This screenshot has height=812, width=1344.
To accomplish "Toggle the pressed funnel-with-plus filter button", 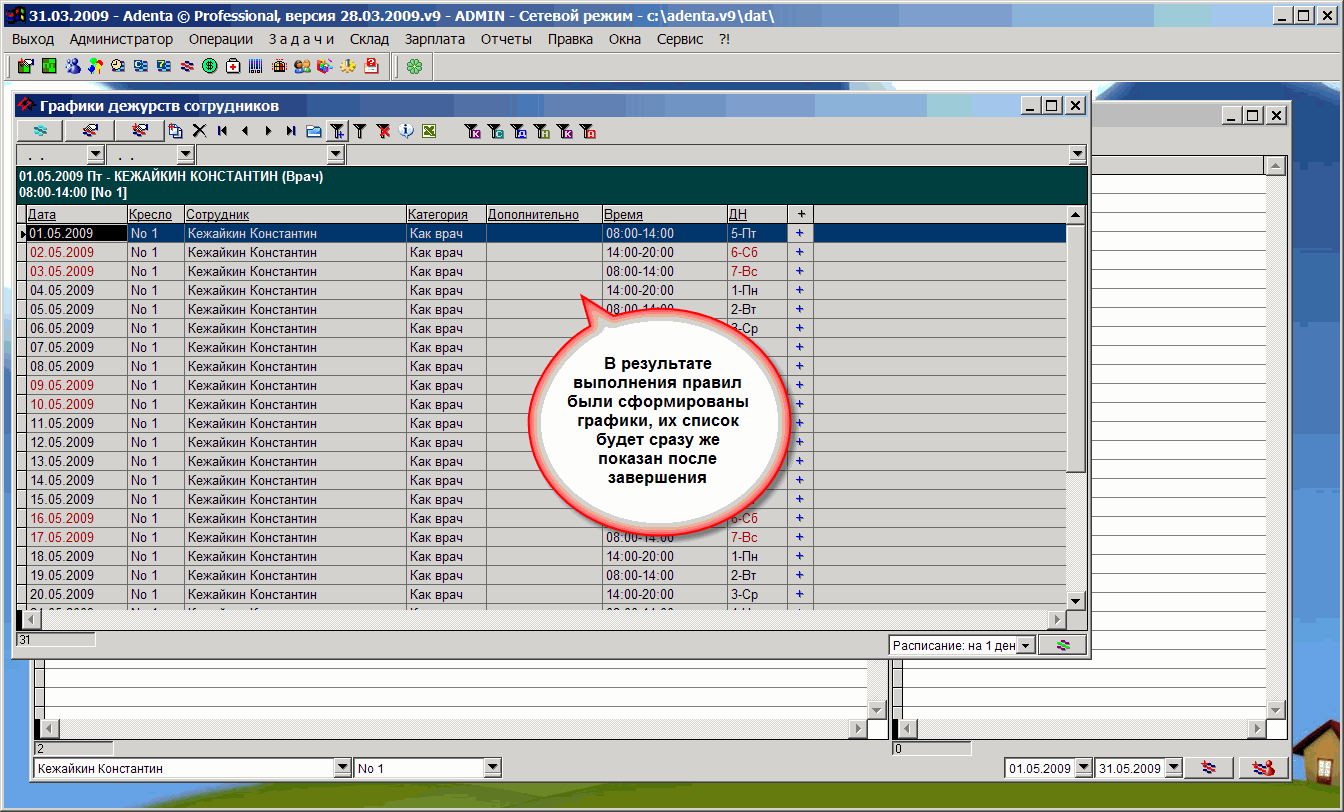I will [338, 131].
